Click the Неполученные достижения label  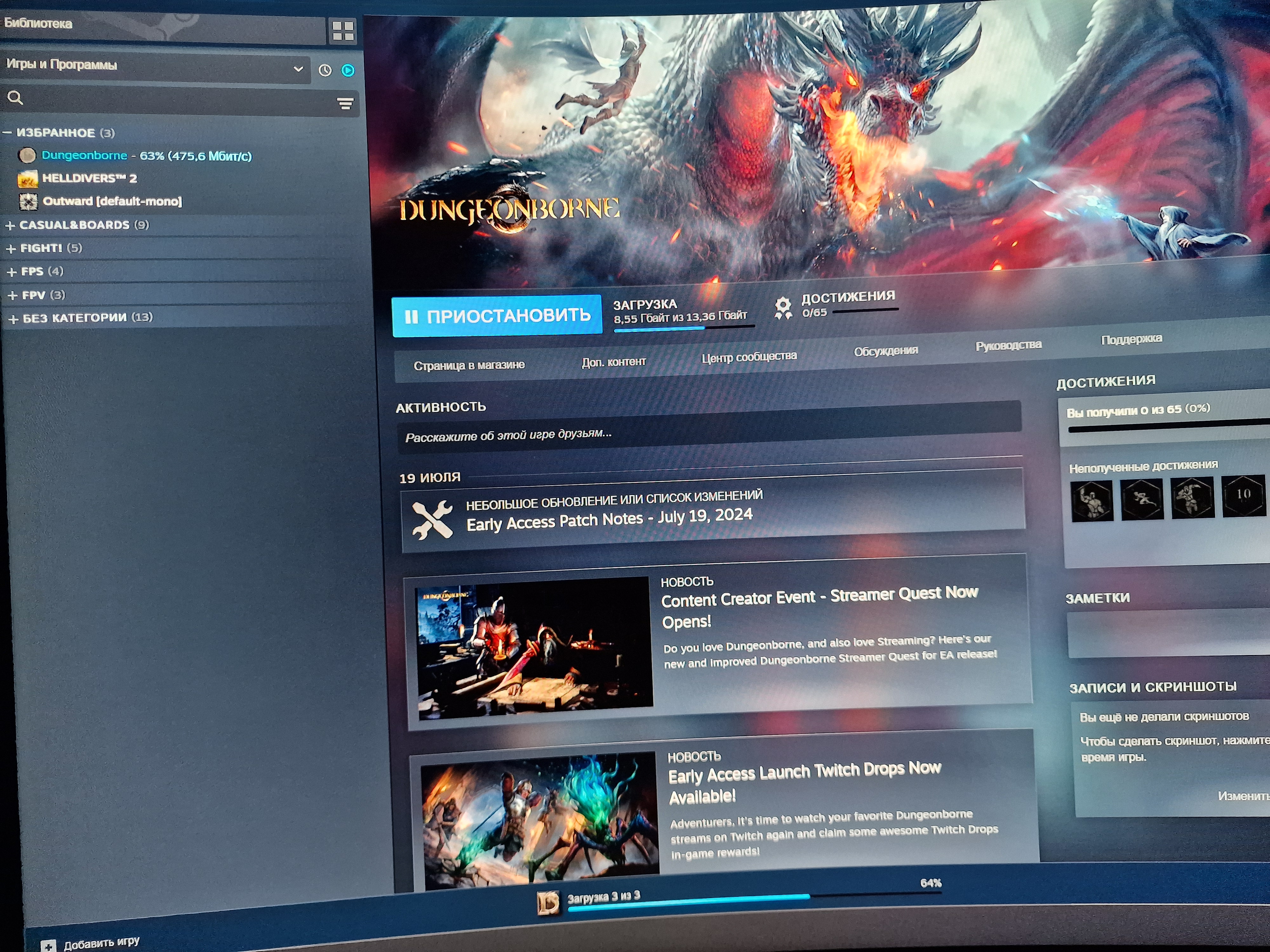point(1143,466)
